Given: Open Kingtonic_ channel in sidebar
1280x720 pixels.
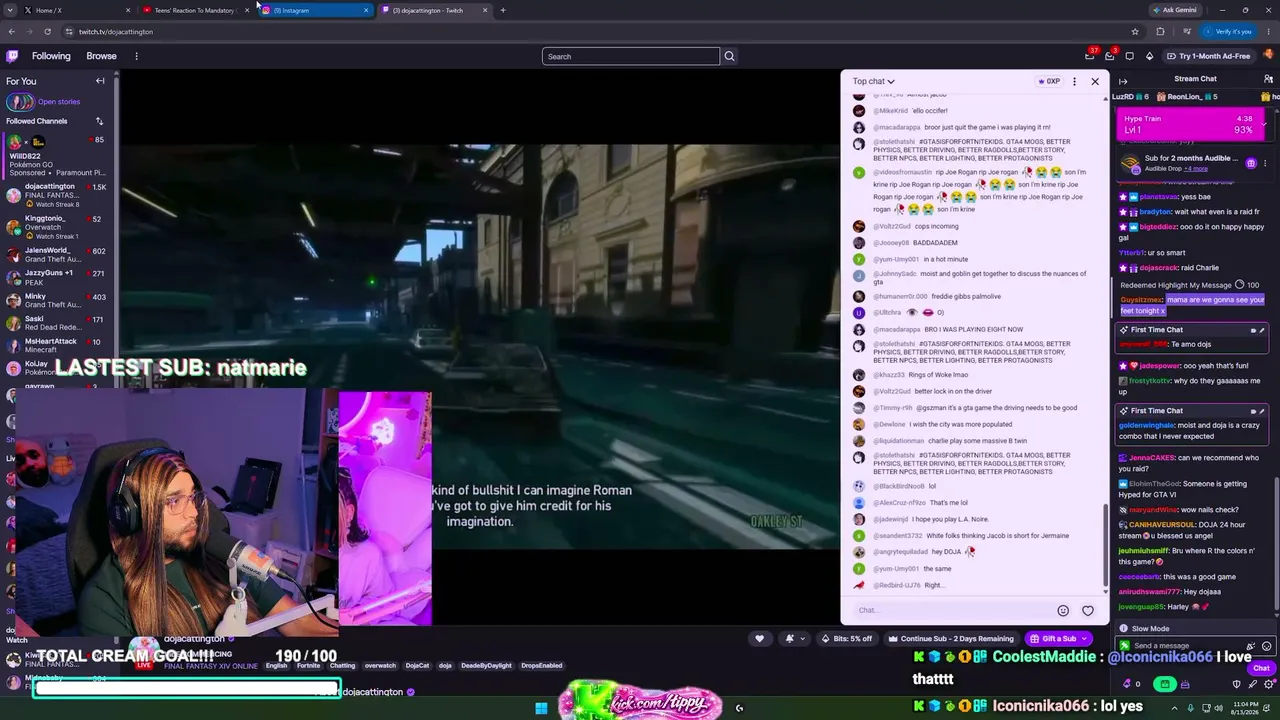Looking at the screenshot, I should point(58,227).
